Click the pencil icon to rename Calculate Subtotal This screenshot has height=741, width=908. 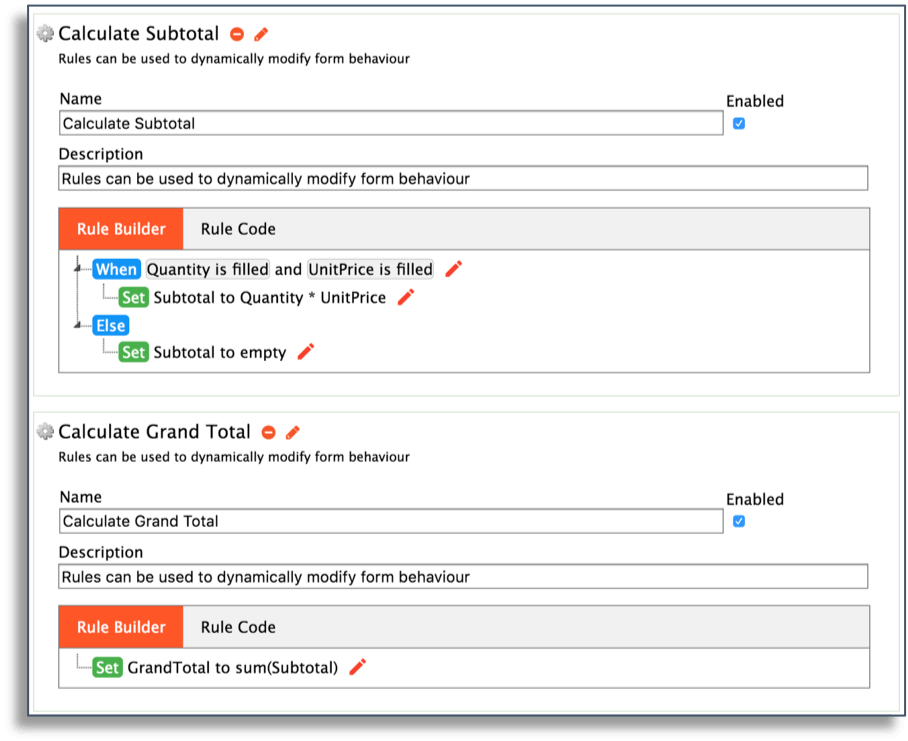tap(260, 33)
